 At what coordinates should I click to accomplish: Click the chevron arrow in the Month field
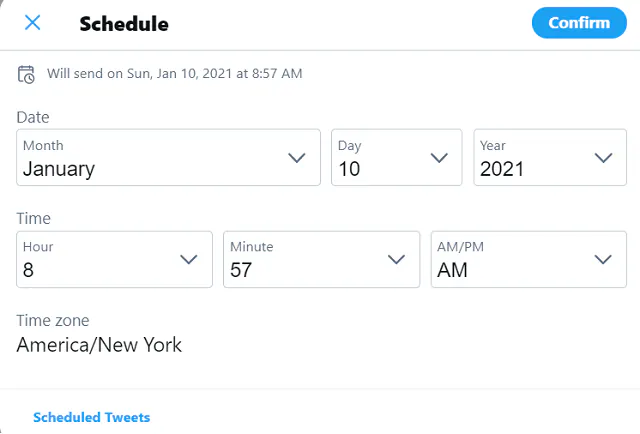297,158
